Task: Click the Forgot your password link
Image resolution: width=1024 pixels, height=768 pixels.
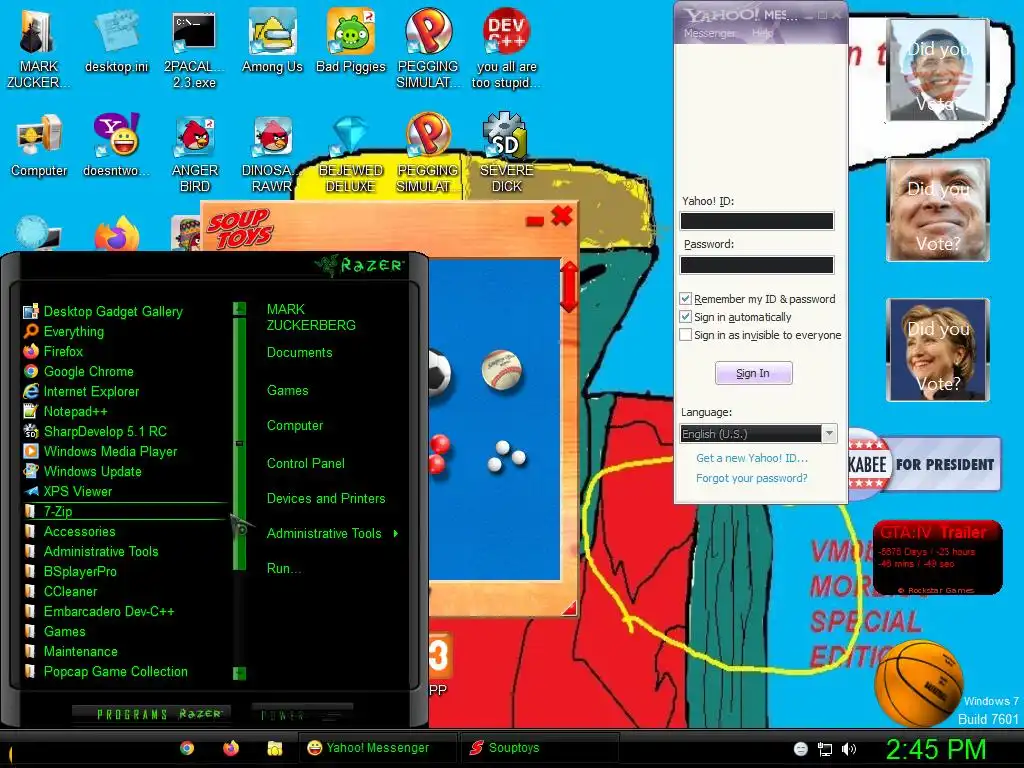Action: (x=752, y=478)
